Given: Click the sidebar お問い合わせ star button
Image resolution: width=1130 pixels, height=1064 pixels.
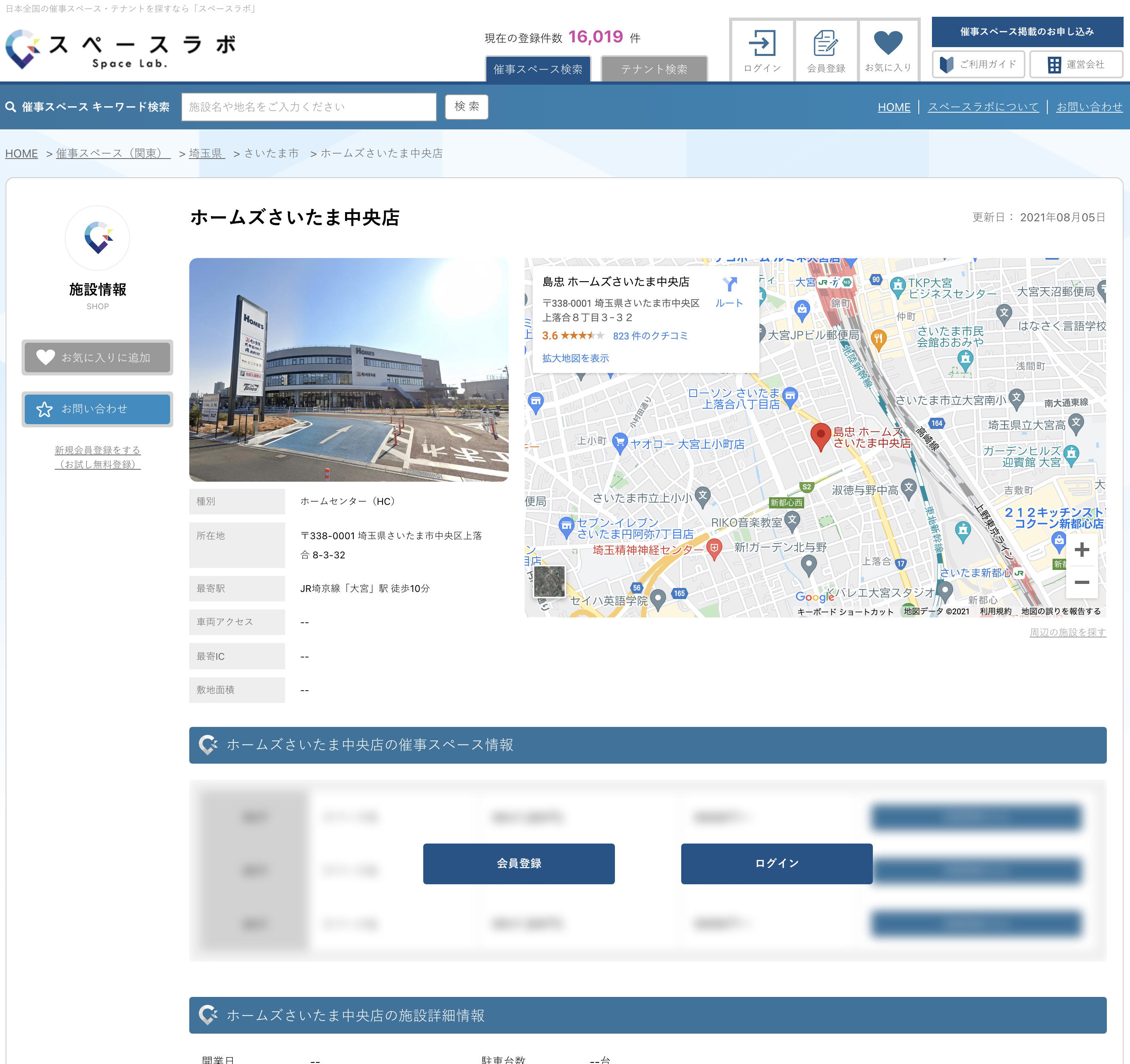Looking at the screenshot, I should (x=97, y=409).
